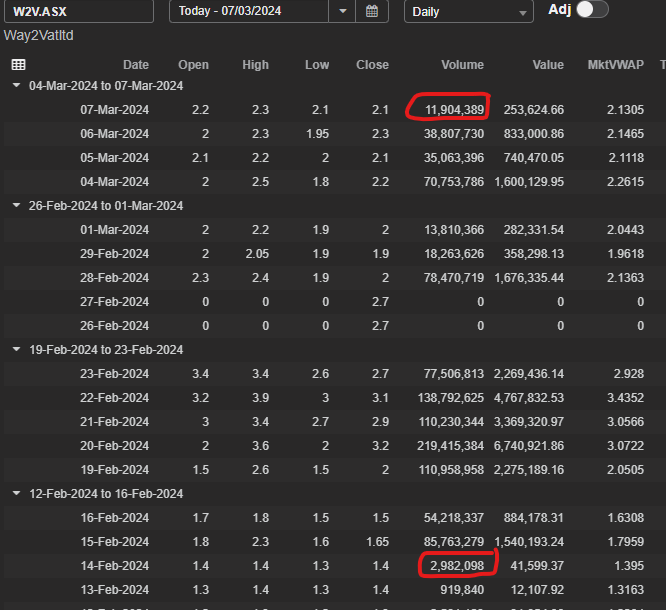The height and width of the screenshot is (610, 666).
Task: Sort by the Close column header
Action: click(372, 65)
